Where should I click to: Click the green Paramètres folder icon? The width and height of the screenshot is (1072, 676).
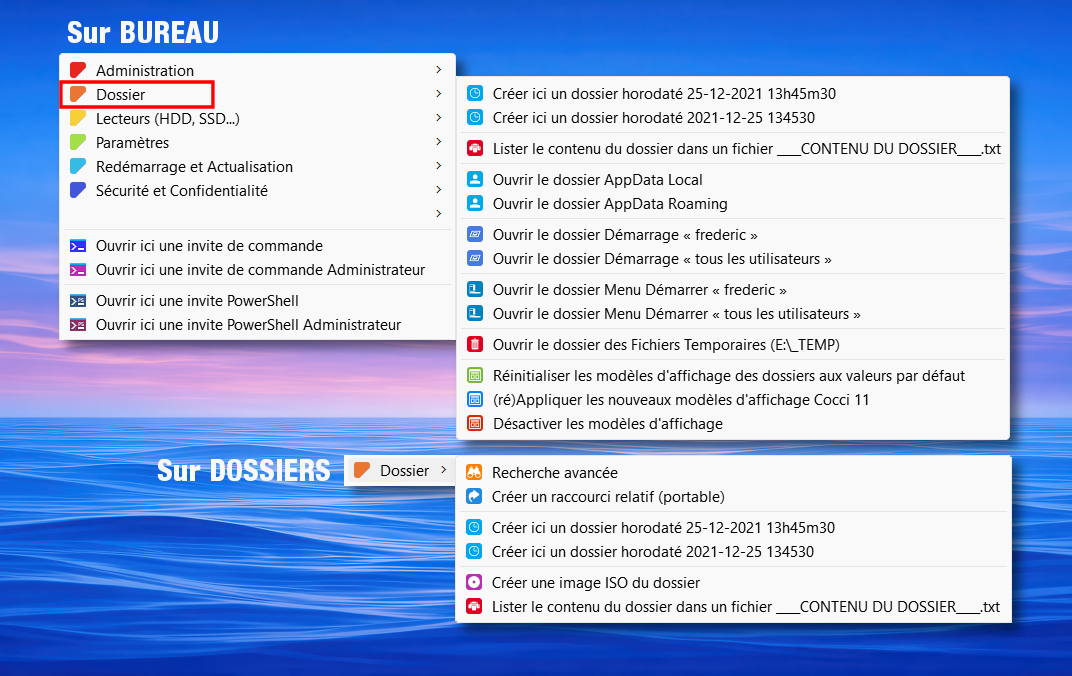(77, 142)
